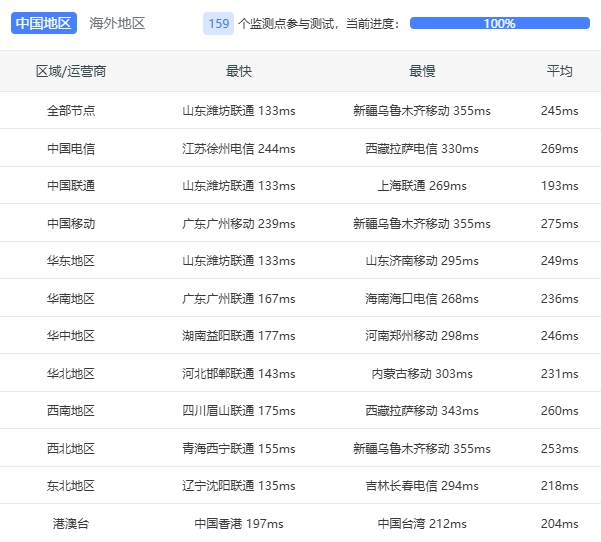Viewport: 601px width, 542px height.
Task: Click 青海西宁联通 155ms cell
Action: (239, 448)
